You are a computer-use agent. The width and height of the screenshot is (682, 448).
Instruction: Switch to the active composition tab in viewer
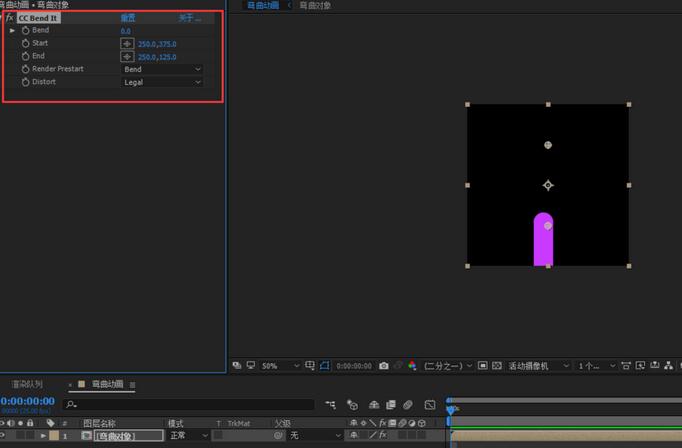click(x=263, y=5)
